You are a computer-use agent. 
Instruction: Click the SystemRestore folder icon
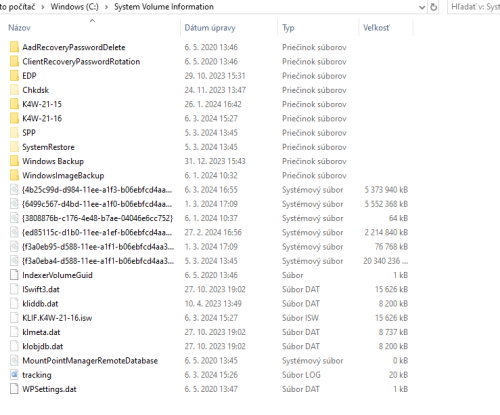pyautogui.click(x=14, y=147)
